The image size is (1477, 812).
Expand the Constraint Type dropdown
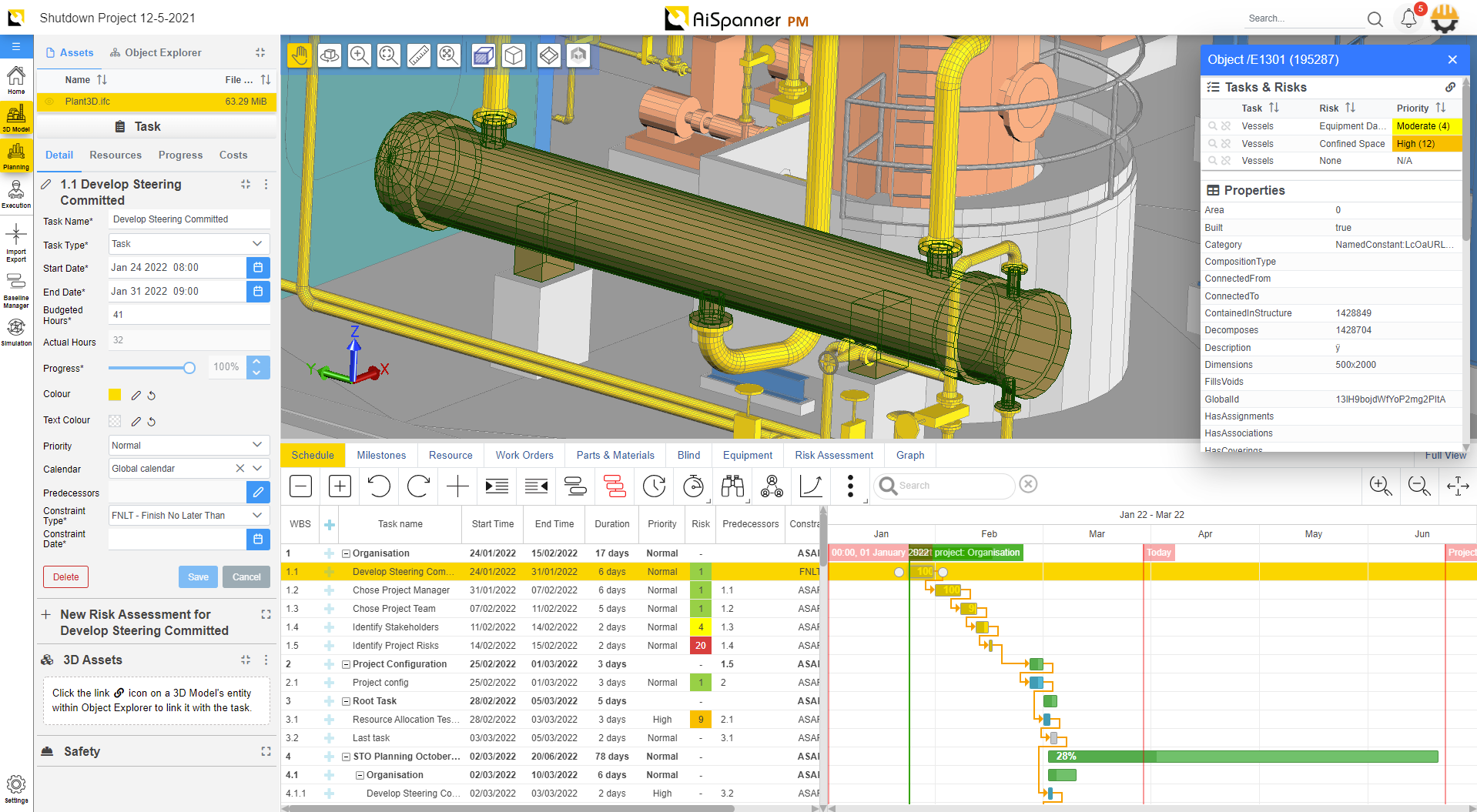[188, 516]
